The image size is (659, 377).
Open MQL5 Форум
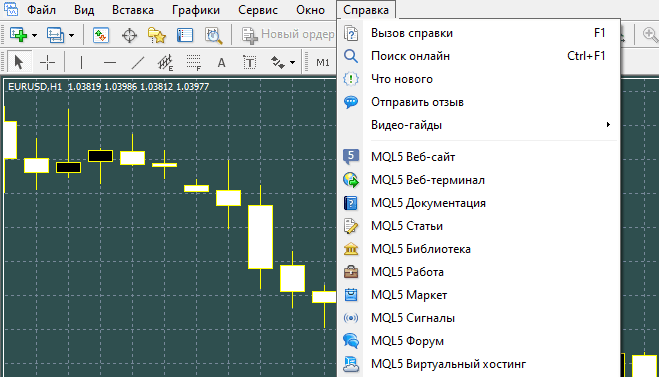pyautogui.click(x=479, y=341)
